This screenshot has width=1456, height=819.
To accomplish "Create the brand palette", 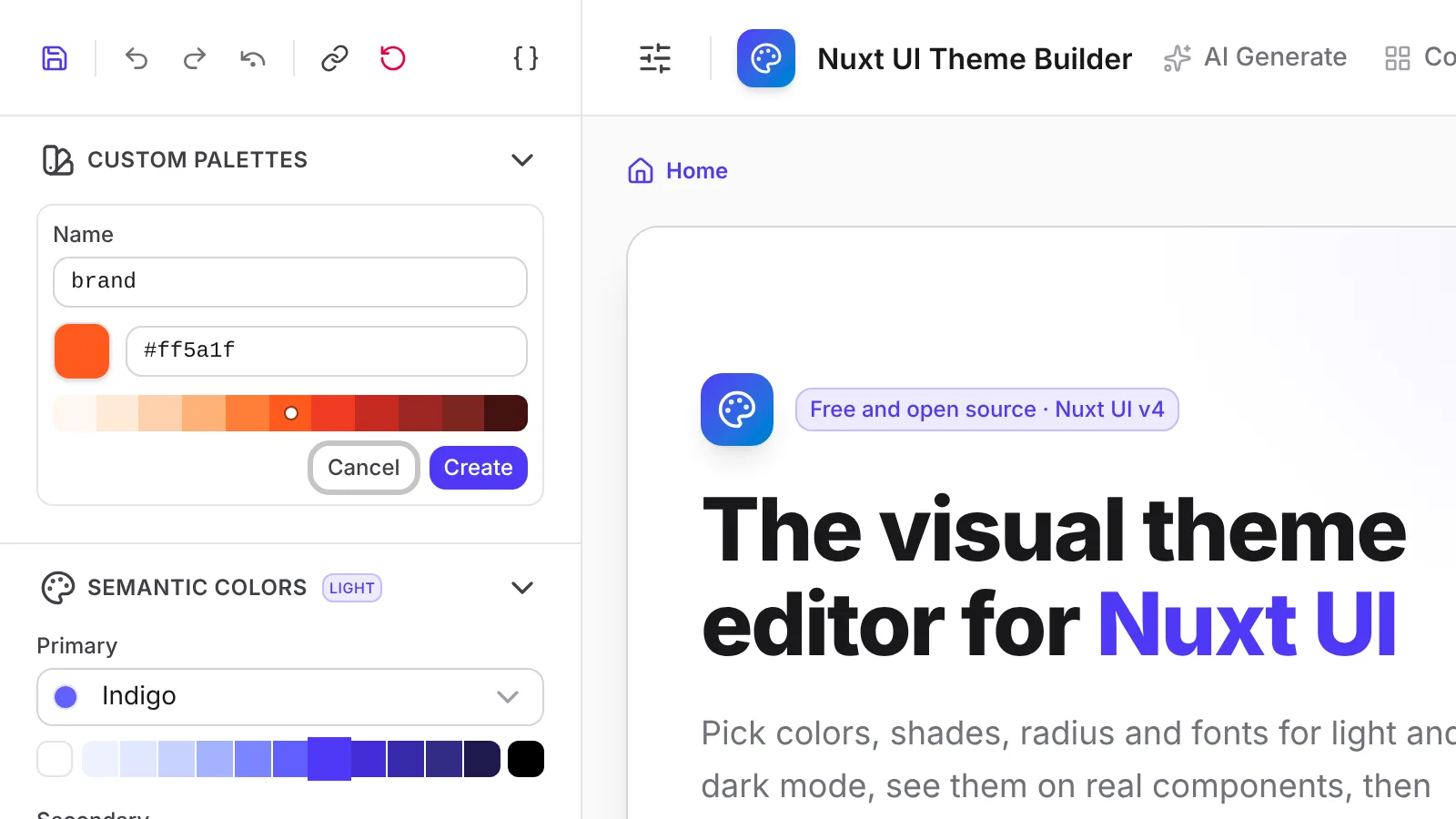I will click(x=479, y=468).
